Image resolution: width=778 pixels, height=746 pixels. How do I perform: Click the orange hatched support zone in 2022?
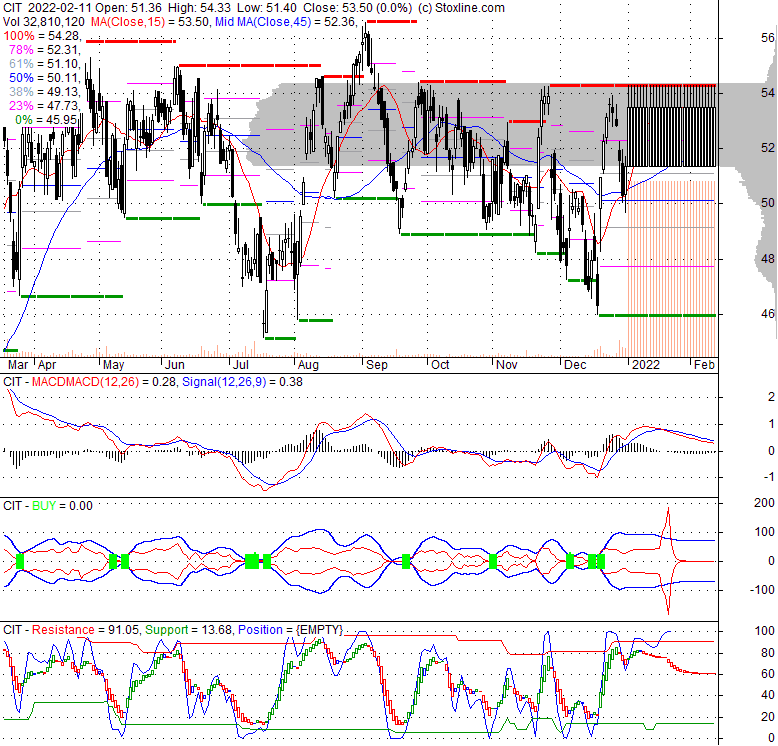pyautogui.click(x=672, y=268)
